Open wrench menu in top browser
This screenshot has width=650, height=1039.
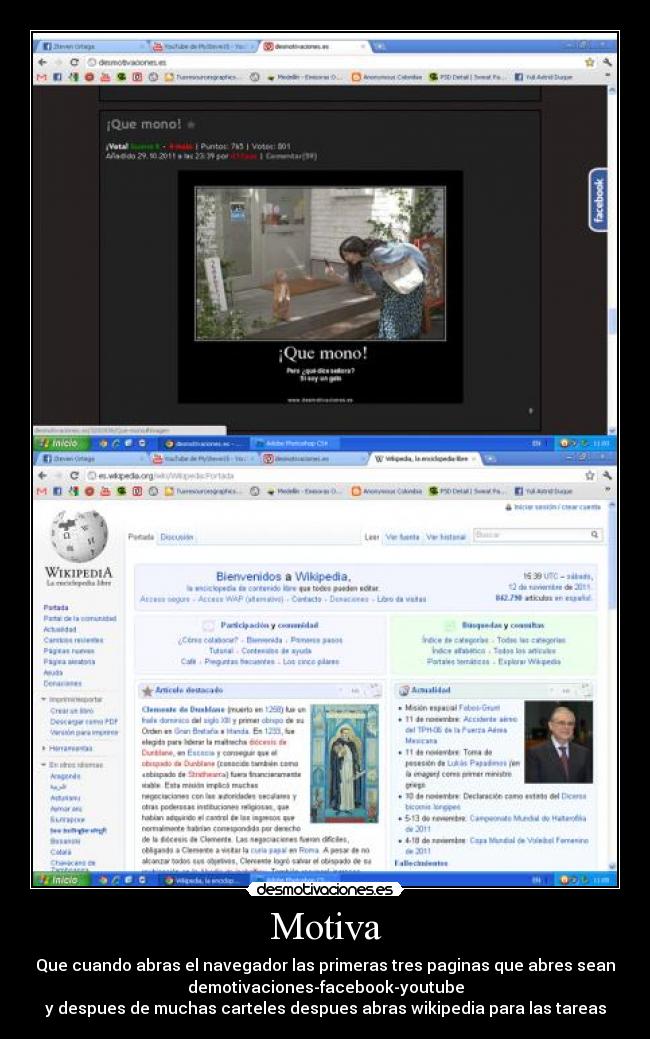606,62
